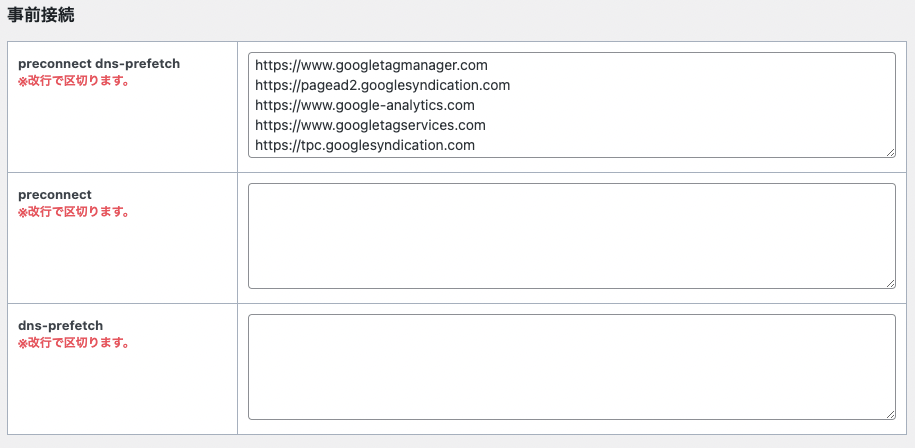This screenshot has height=448, width=915.
Task: Click the "dns-prefetch" label in the third row
Action: pos(60,325)
